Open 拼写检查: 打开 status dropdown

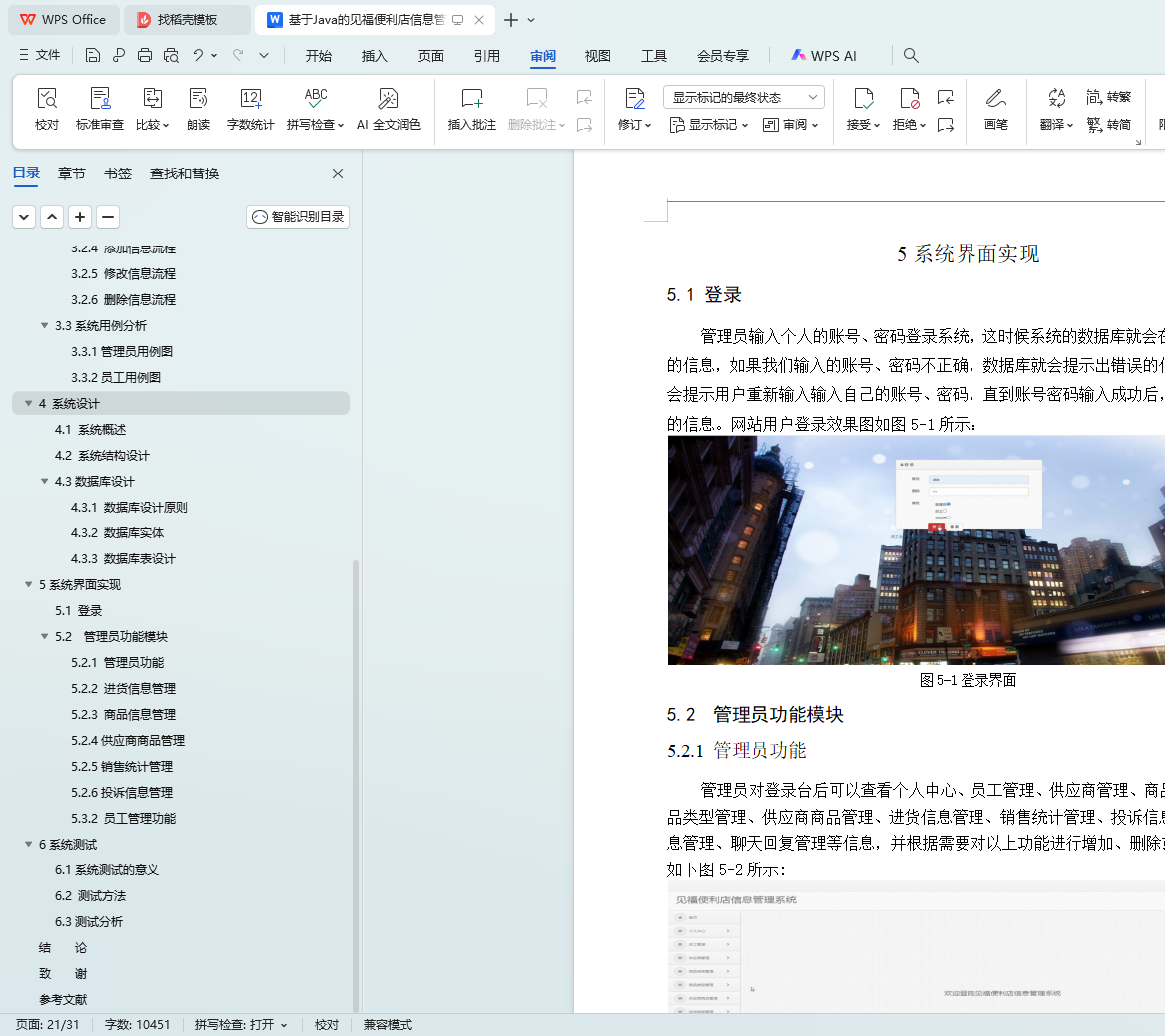[x=241, y=1025]
